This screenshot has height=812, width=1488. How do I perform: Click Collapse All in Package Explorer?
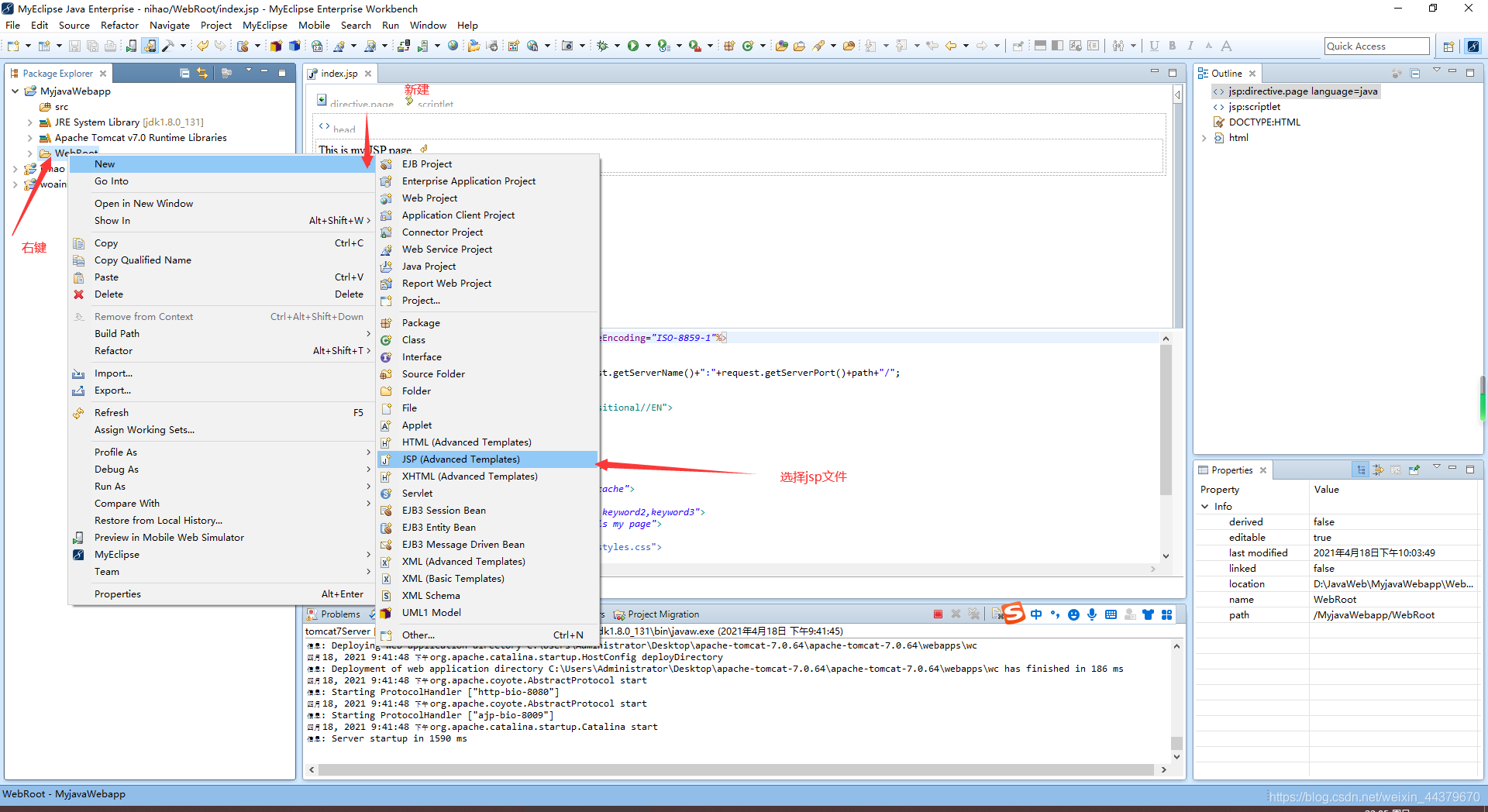tap(184, 73)
